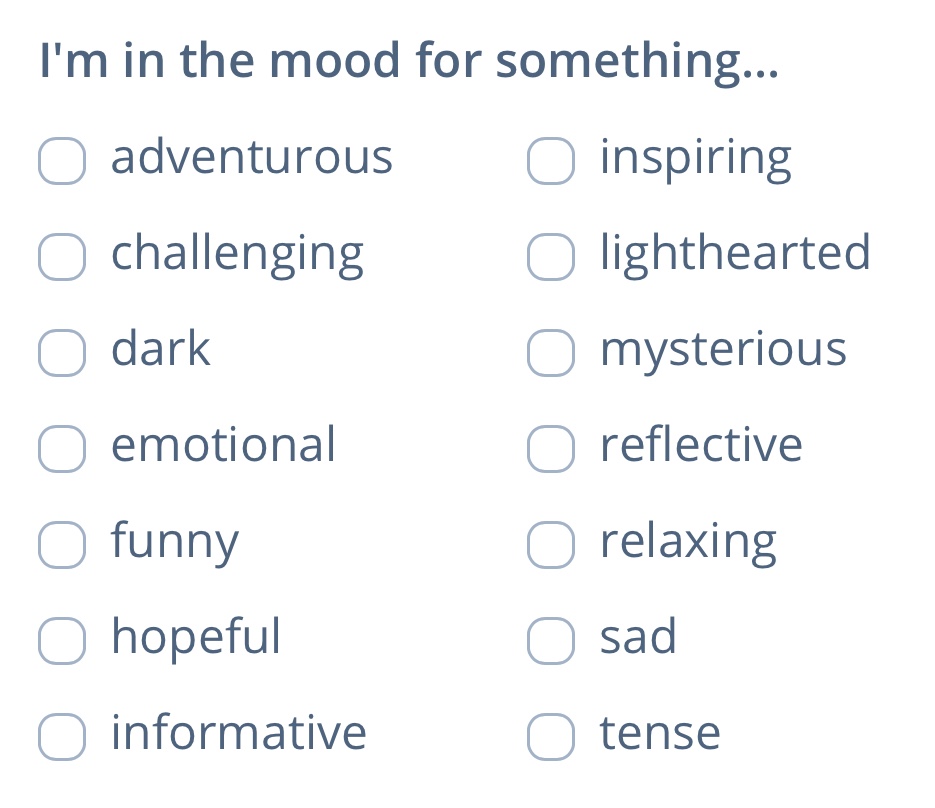
Task: Click the 'I'm in the mood for something...' heading
Action: (x=408, y=62)
